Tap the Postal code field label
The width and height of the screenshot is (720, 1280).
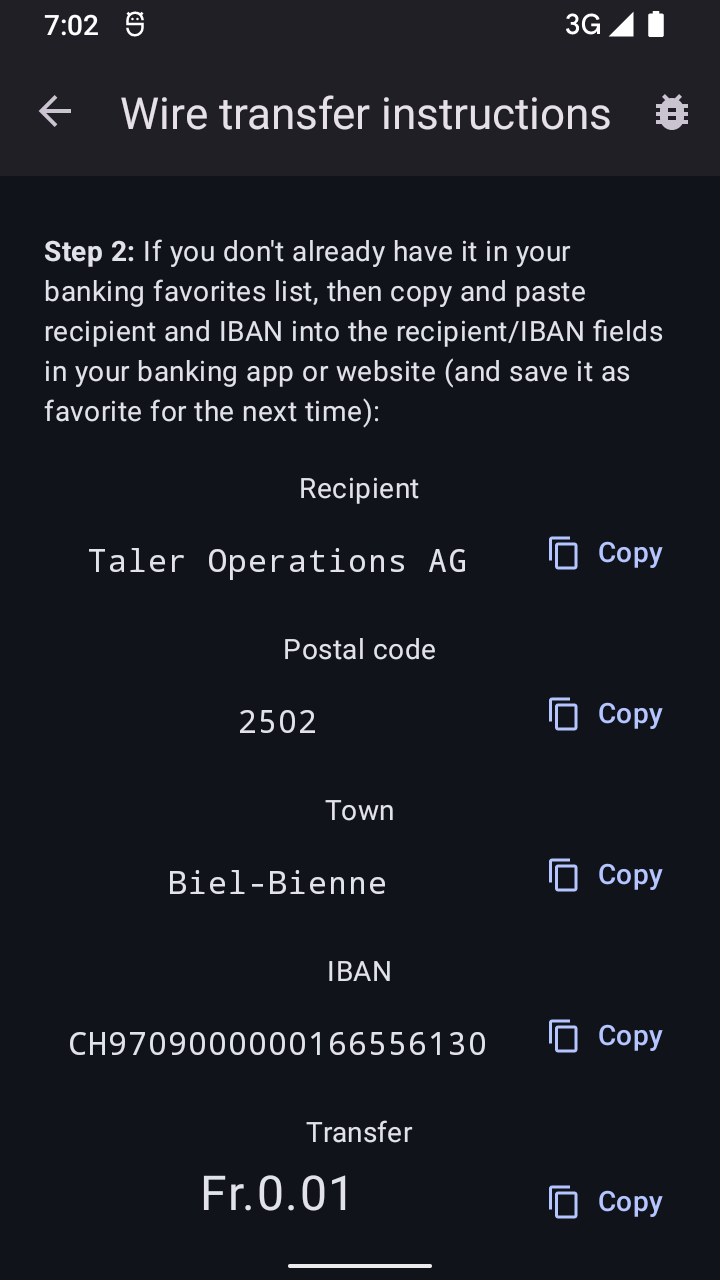coord(359,650)
